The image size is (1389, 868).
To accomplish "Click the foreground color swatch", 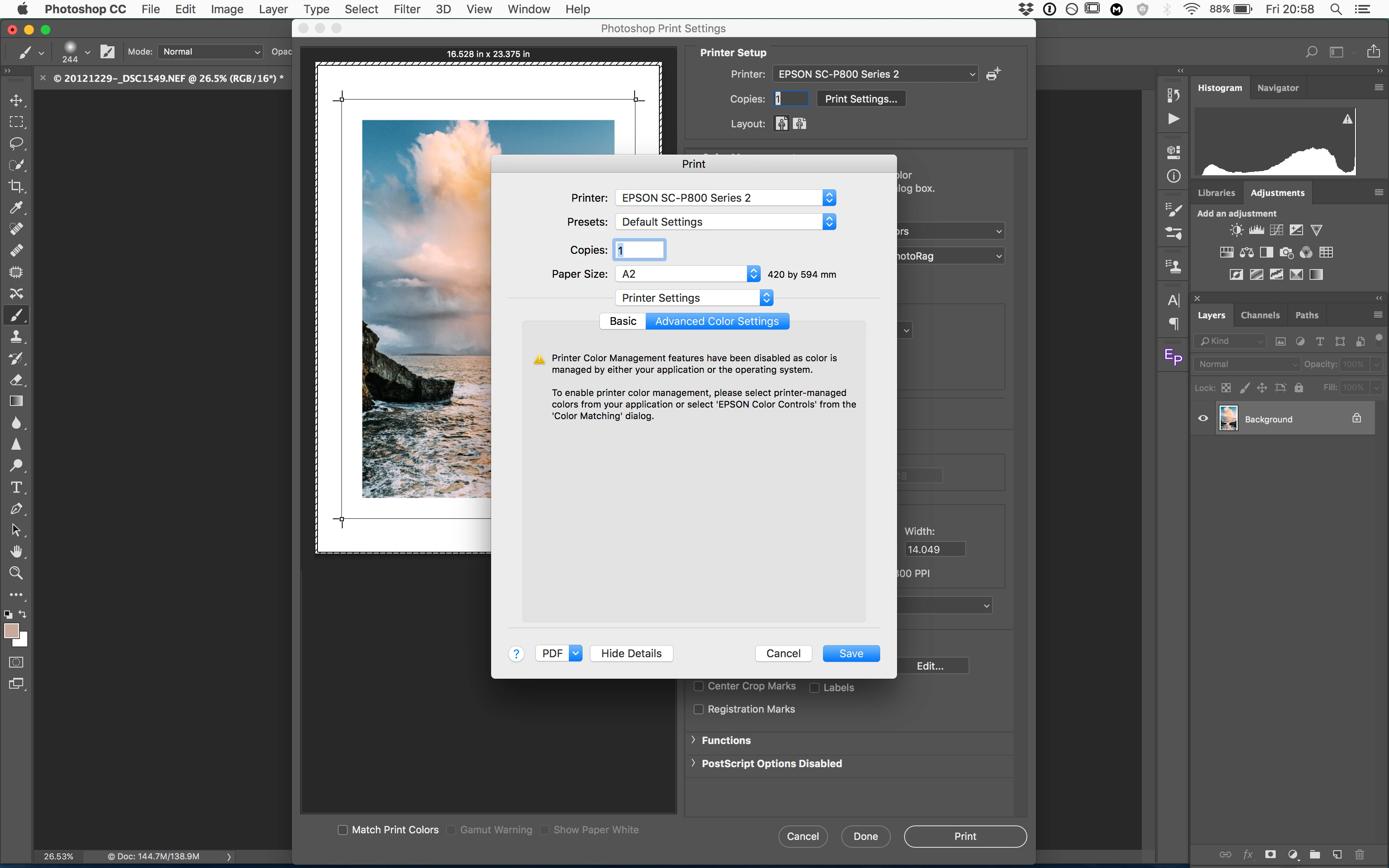I will (11, 631).
